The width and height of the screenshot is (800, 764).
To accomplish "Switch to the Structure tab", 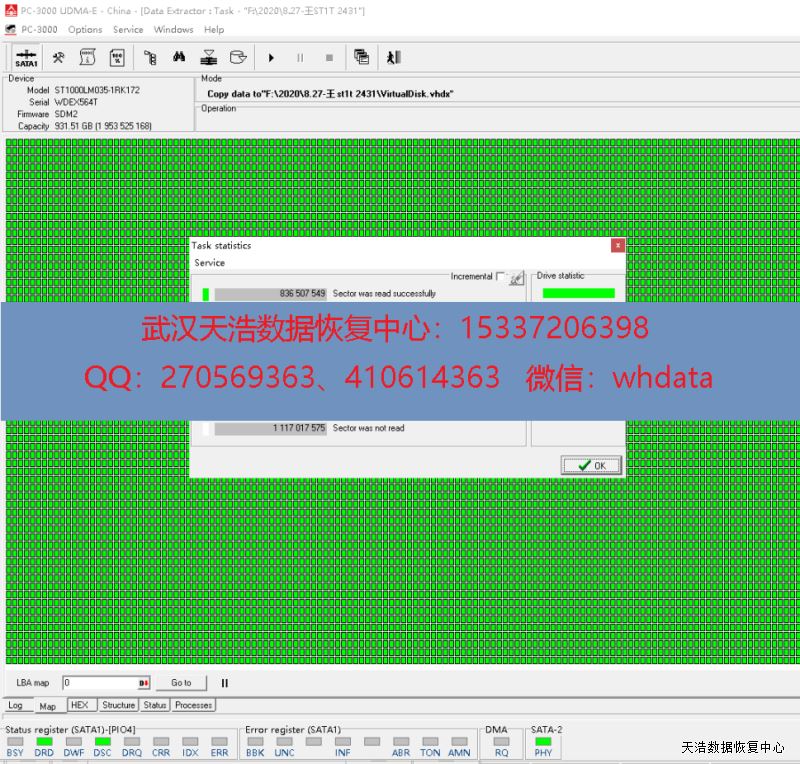I will point(118,705).
